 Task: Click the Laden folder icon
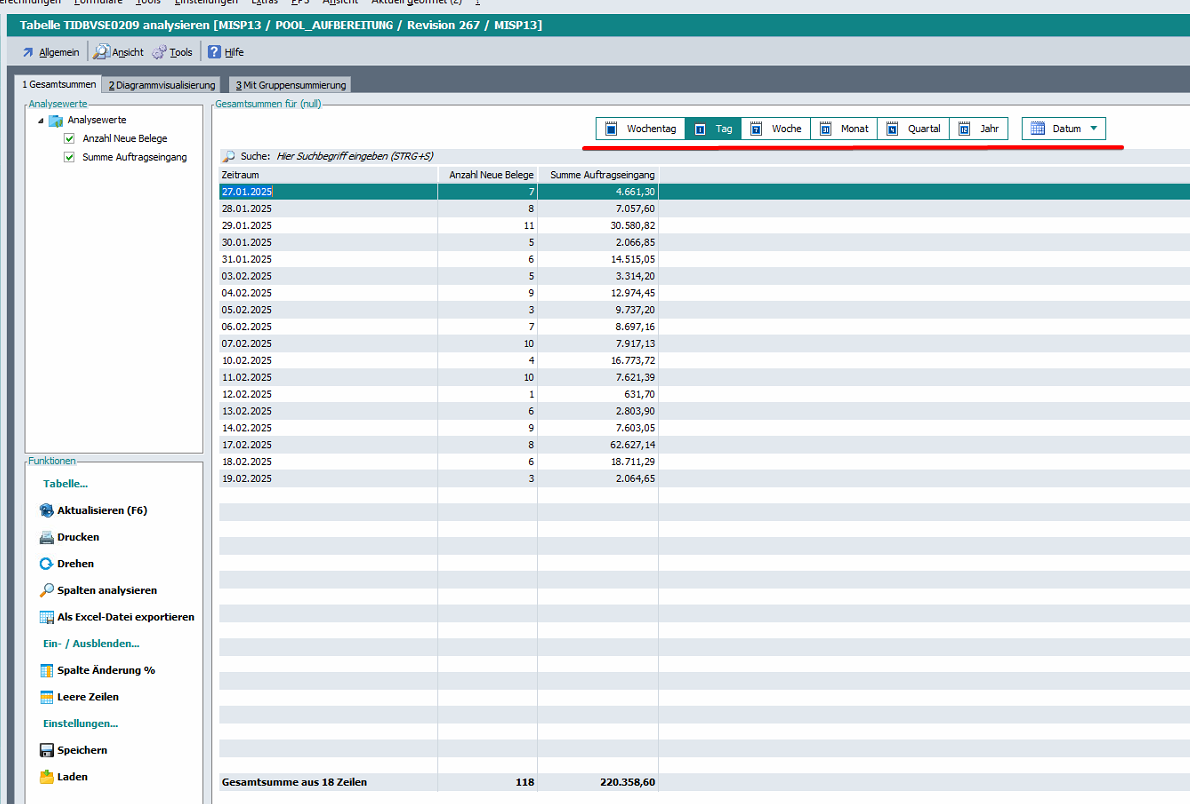tap(47, 777)
